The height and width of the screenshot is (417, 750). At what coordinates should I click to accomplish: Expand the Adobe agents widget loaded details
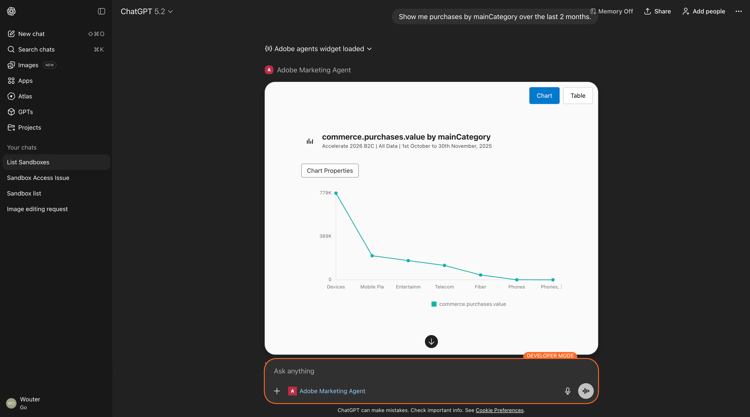(318, 49)
